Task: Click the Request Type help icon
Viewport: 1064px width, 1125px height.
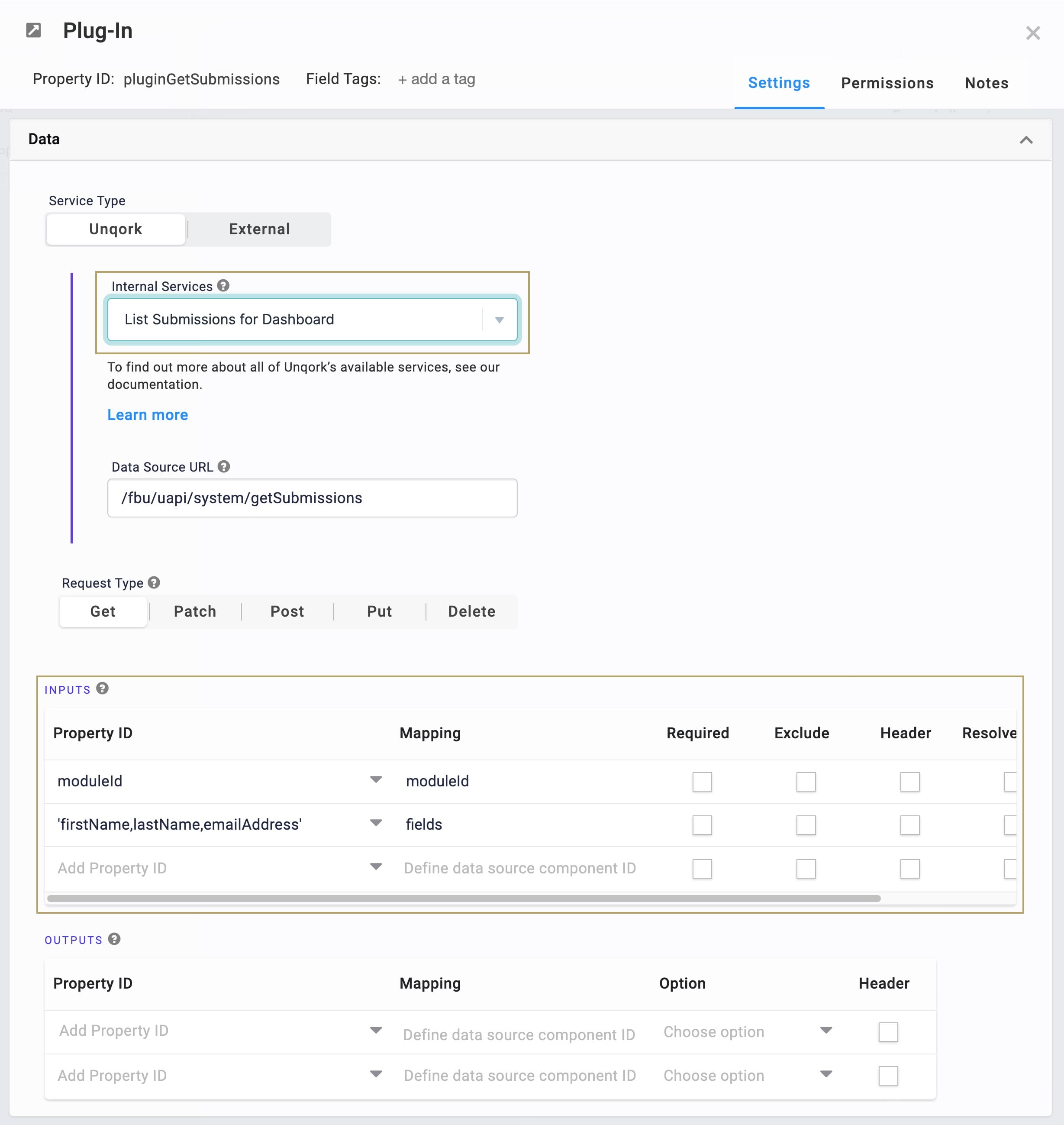Action: pos(154,583)
